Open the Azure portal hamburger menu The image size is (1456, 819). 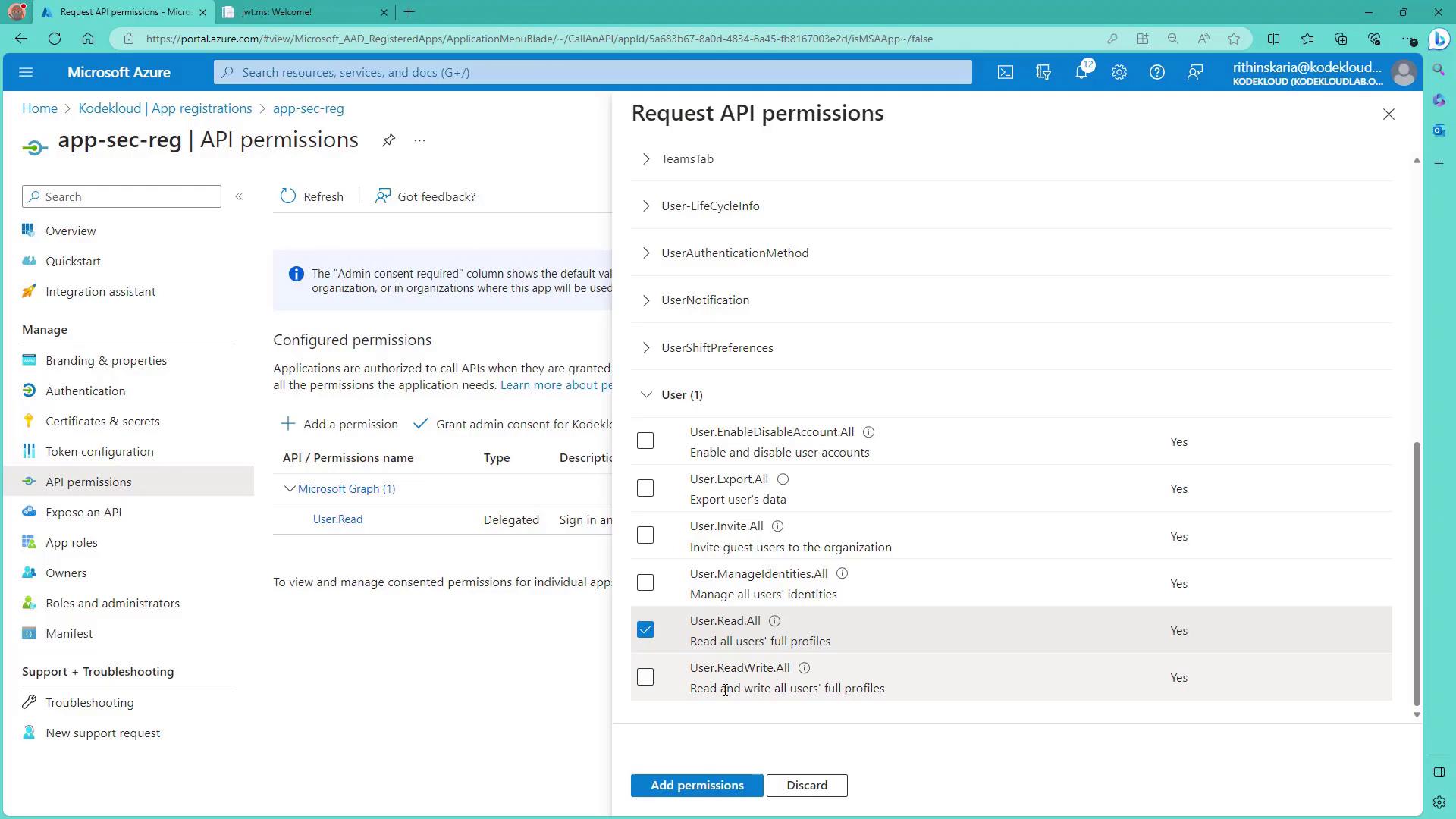pyautogui.click(x=26, y=73)
